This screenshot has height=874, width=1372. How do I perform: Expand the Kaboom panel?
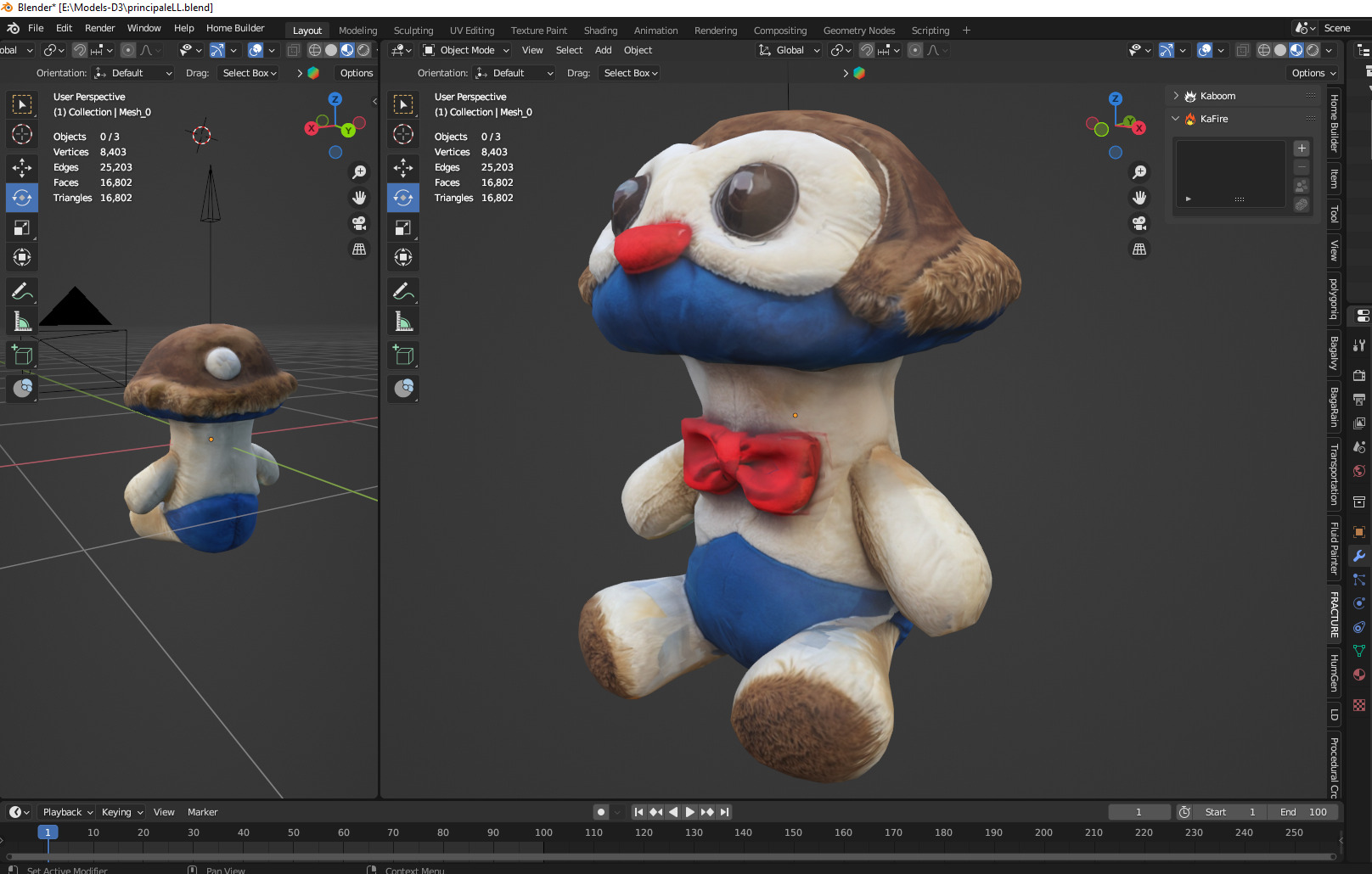1176,96
